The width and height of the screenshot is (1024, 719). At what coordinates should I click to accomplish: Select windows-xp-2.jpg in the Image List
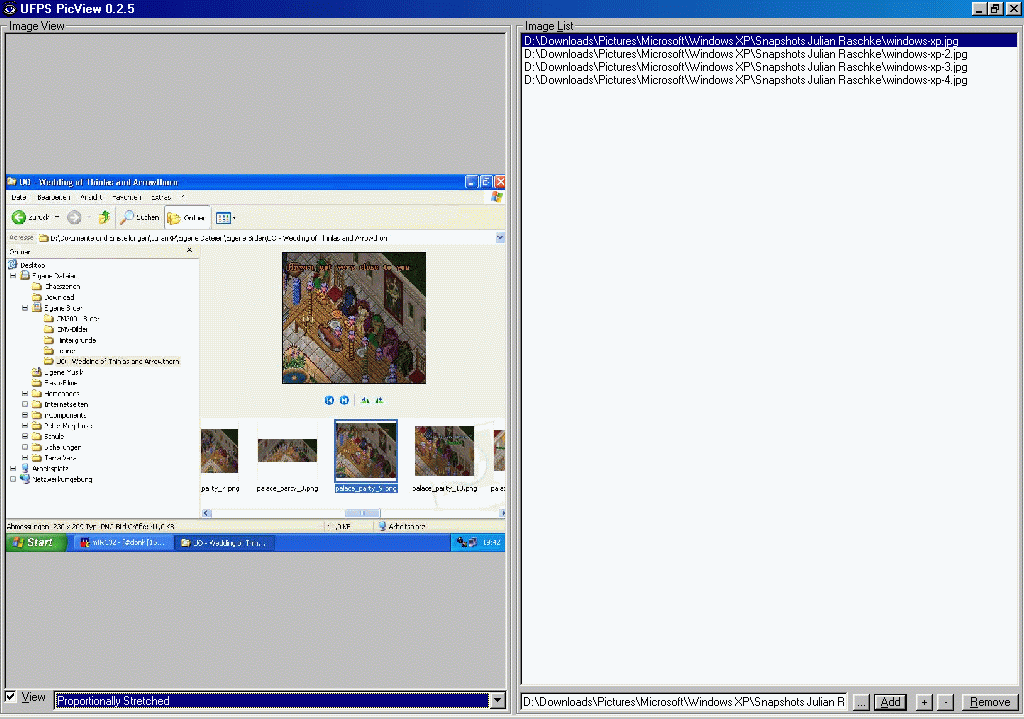[769, 54]
